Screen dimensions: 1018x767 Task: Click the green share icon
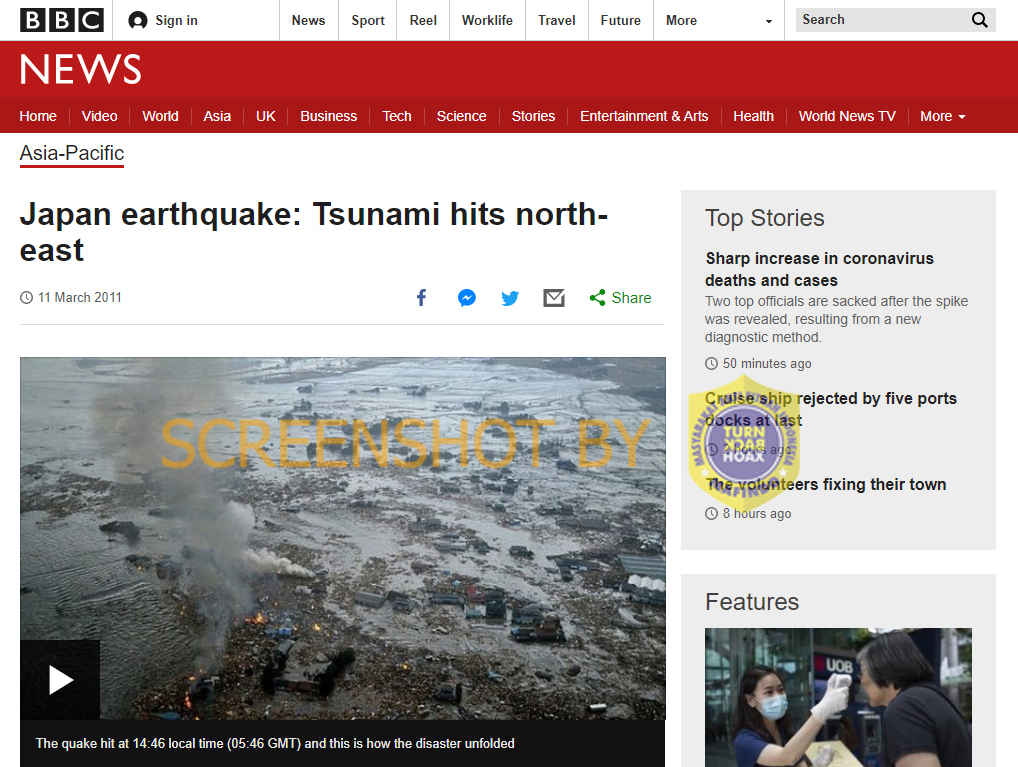[597, 297]
